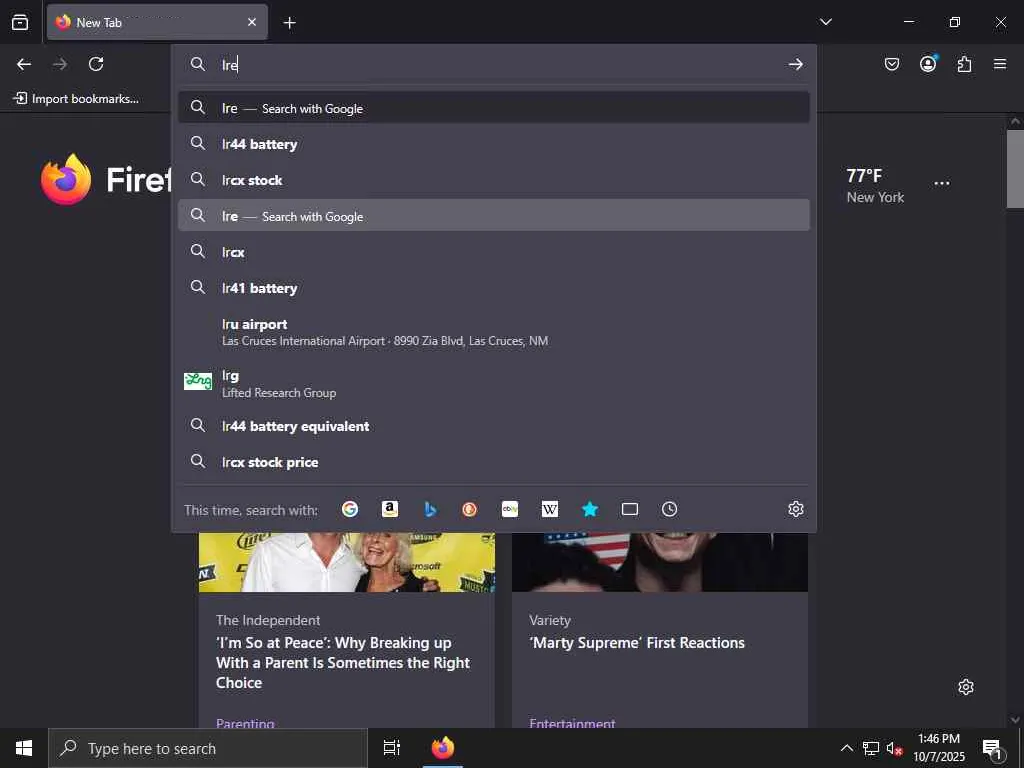This screenshot has height=768, width=1024.
Task: Show hidden system tray icons chevron
Action: coord(846,748)
